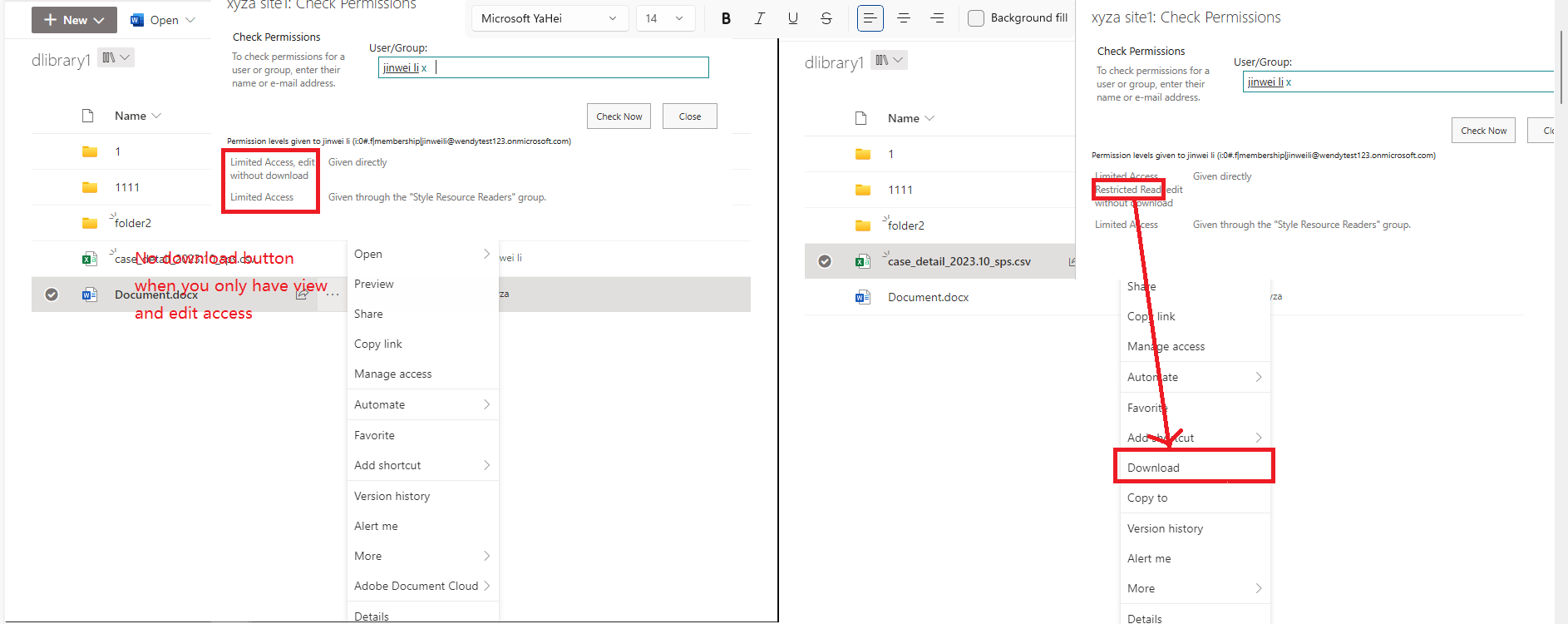Click Close in the left permissions dialog
The width and height of the screenshot is (1568, 624).
690,116
